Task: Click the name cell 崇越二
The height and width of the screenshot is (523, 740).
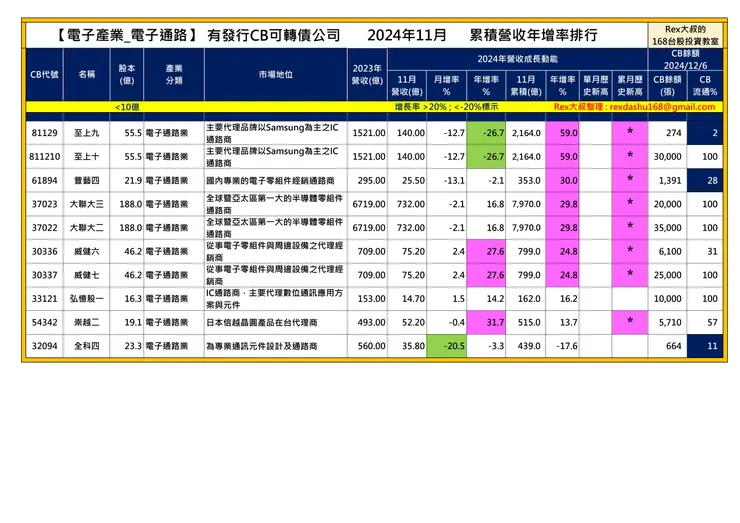Action: tap(87, 322)
